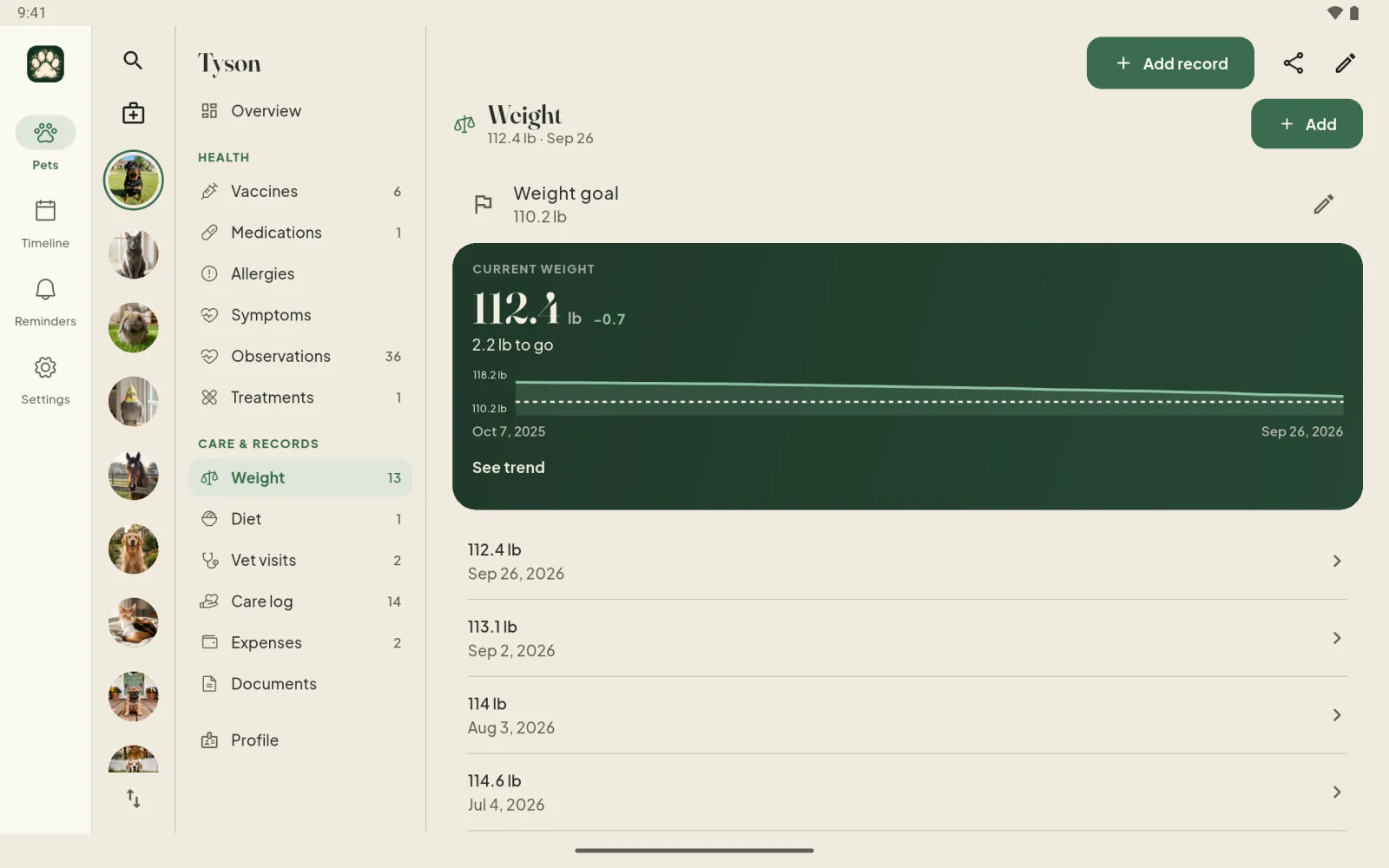
Task: Select the calico cat avatar
Action: (x=134, y=623)
